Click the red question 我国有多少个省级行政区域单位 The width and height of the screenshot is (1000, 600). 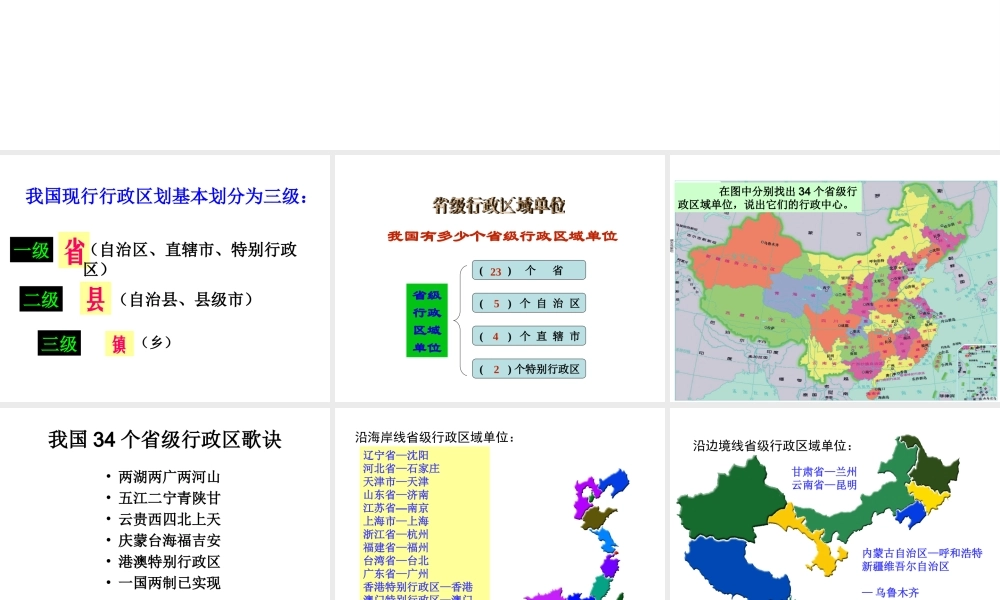[x=503, y=236]
